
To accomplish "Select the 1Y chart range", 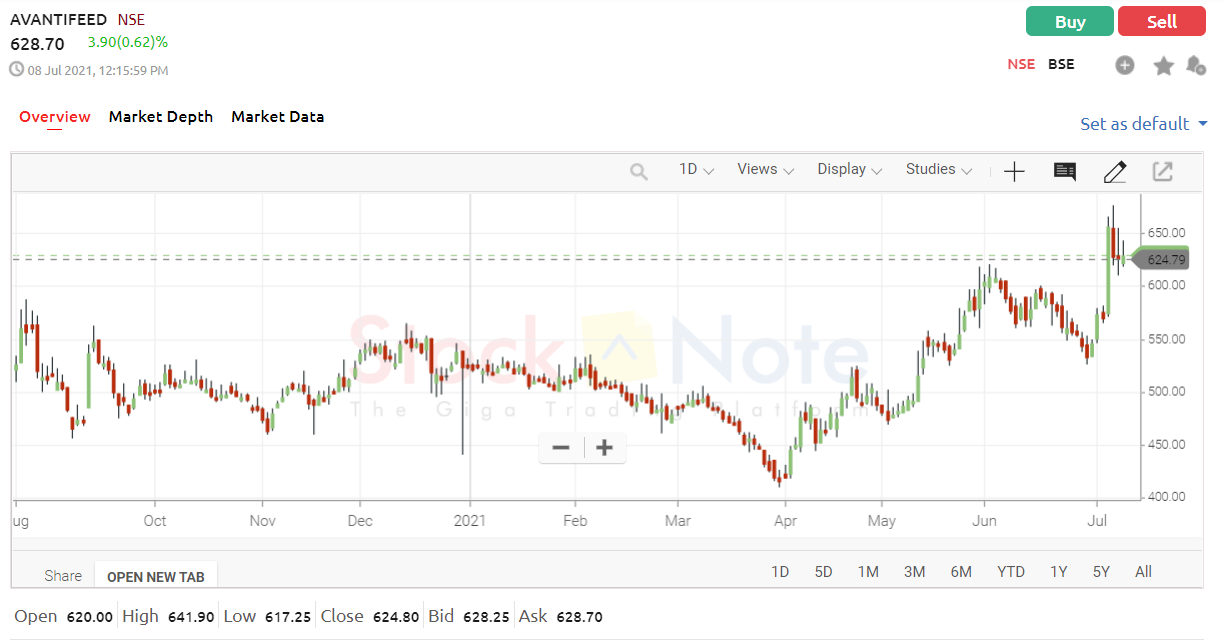I will pos(1059,572).
